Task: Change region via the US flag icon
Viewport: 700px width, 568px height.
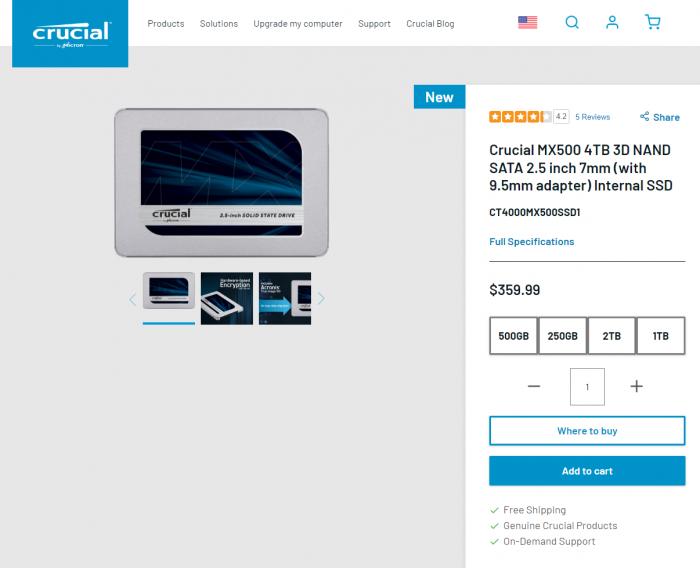Action: coord(527,22)
